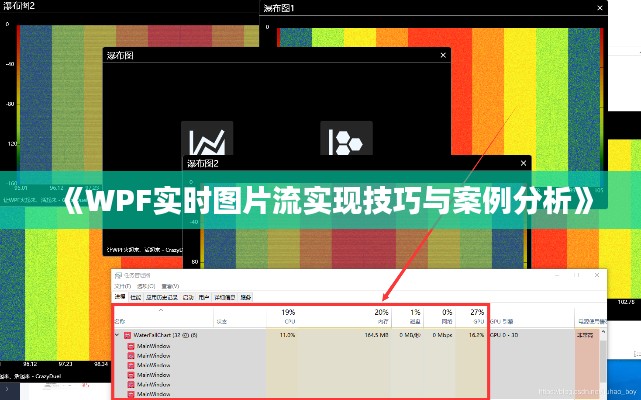Open the 文件(F) menu in Task Manager
The image size is (641, 400).
pyautogui.click(x=123, y=286)
